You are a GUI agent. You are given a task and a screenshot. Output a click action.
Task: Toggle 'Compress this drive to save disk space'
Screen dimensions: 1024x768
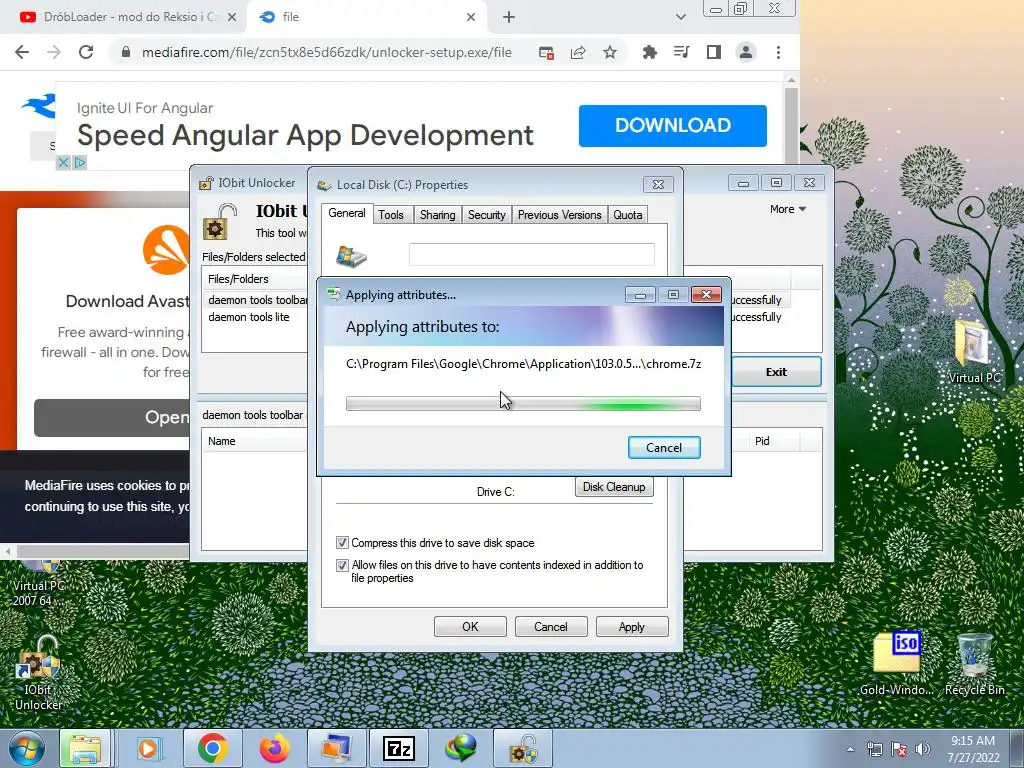coord(342,543)
